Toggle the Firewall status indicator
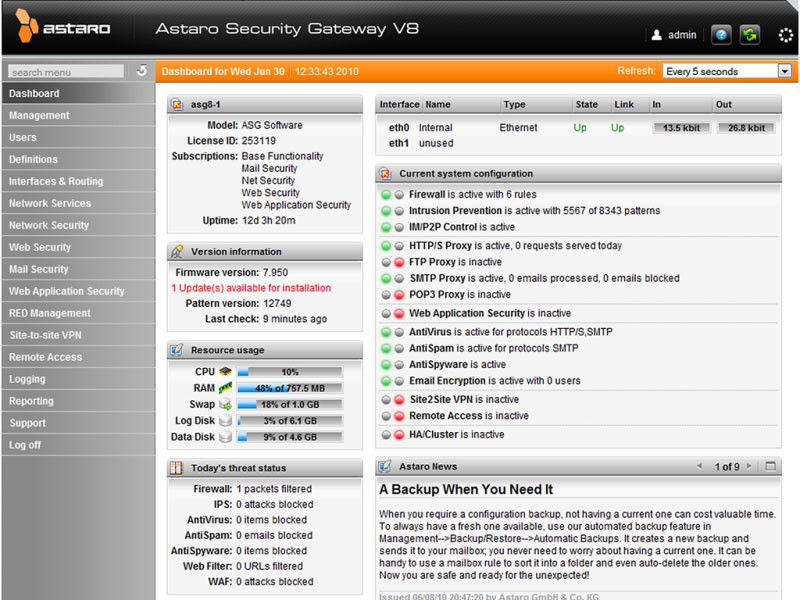The height and width of the screenshot is (600, 800). pos(392,194)
